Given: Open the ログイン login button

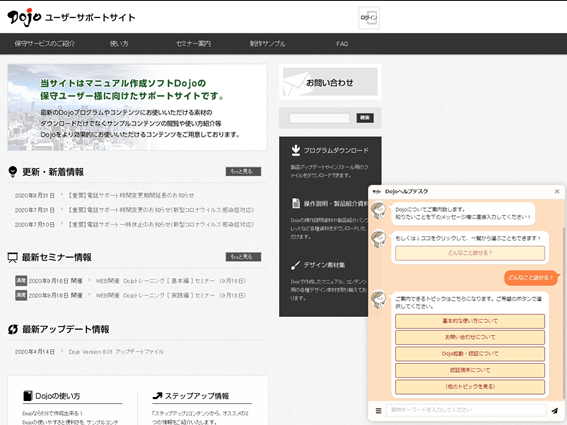Looking at the screenshot, I should pos(369,17).
